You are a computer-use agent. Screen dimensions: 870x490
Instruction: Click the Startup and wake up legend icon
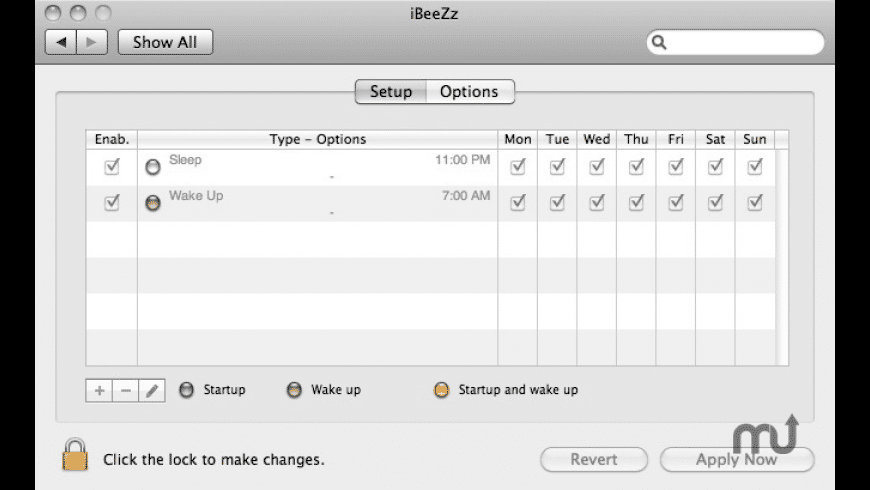coord(441,390)
